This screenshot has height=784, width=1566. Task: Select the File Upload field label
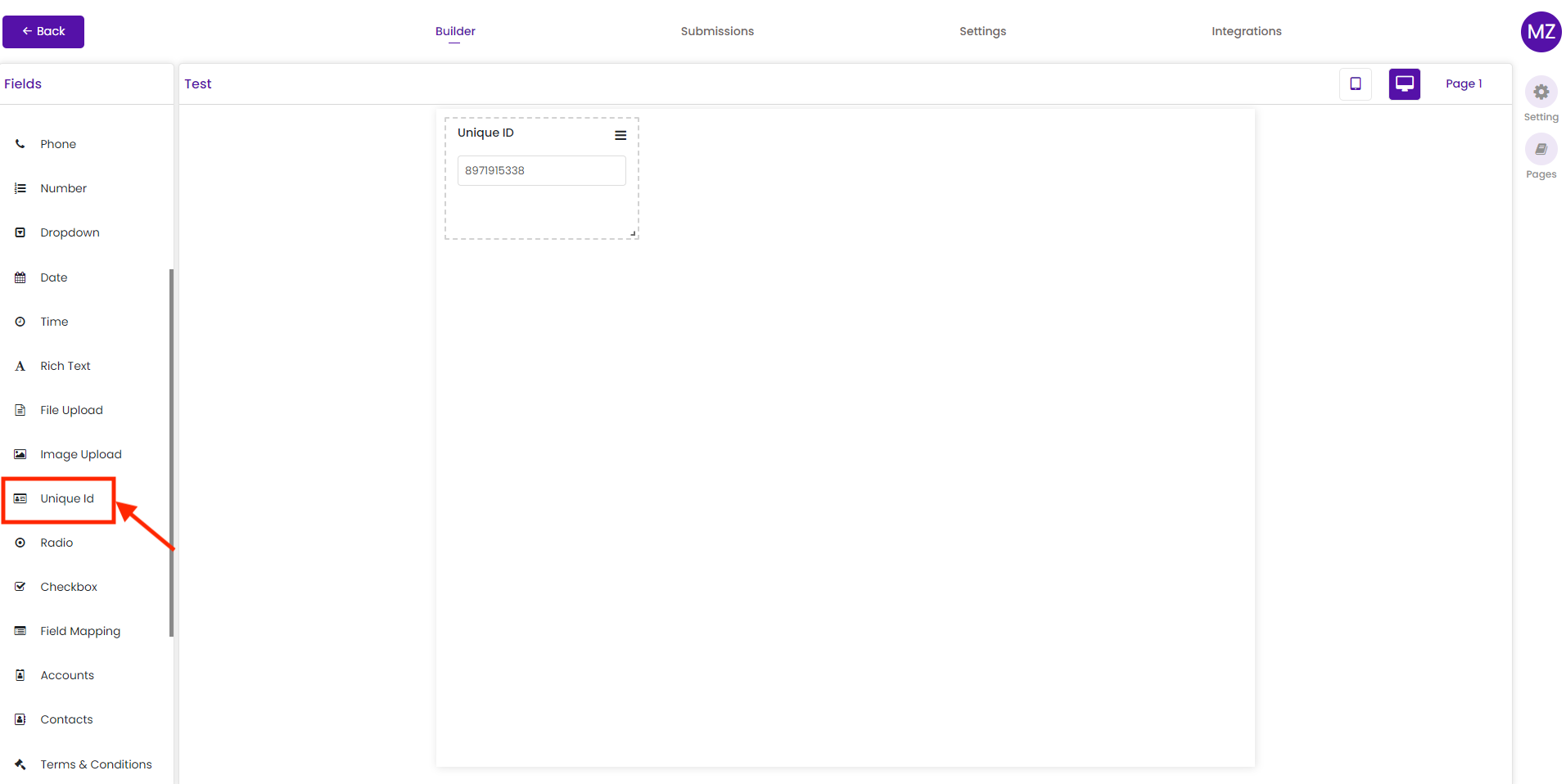[72, 410]
